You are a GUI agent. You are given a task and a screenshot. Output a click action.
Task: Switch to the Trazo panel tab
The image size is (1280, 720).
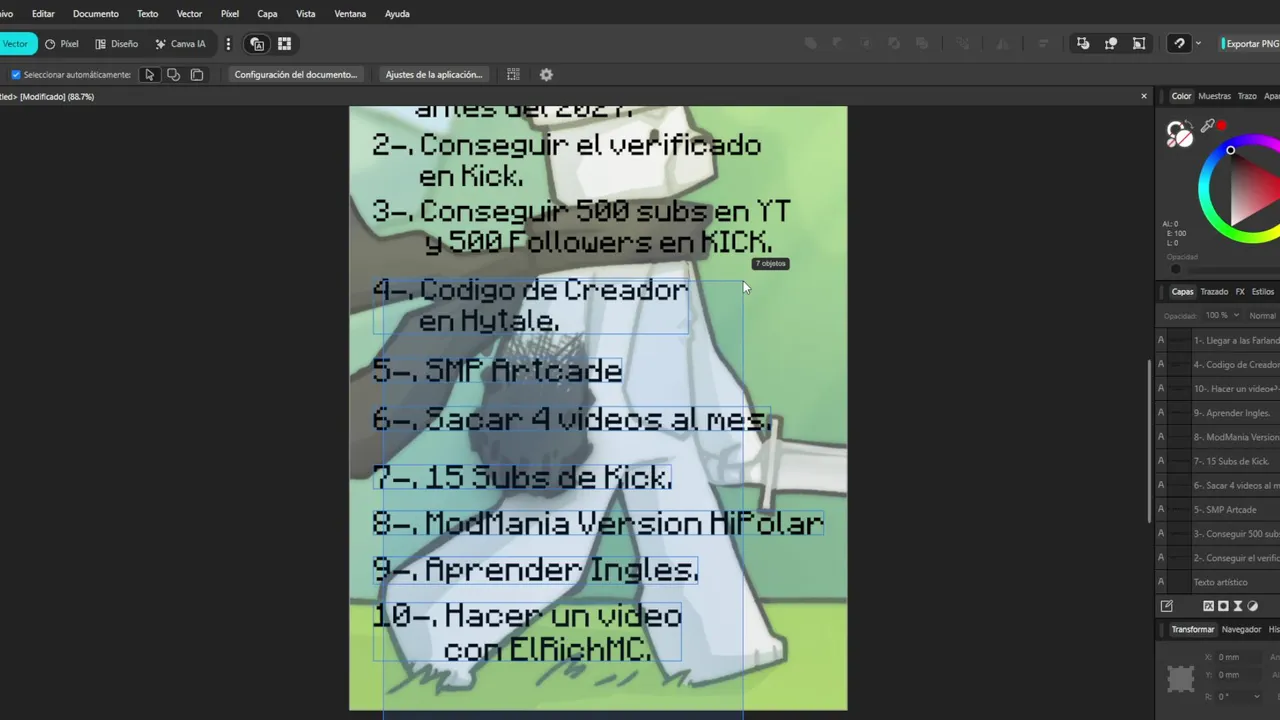[1247, 96]
